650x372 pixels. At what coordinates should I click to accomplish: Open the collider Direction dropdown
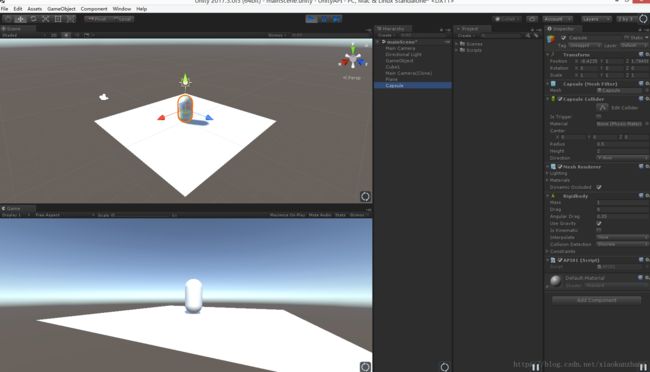pos(622,158)
